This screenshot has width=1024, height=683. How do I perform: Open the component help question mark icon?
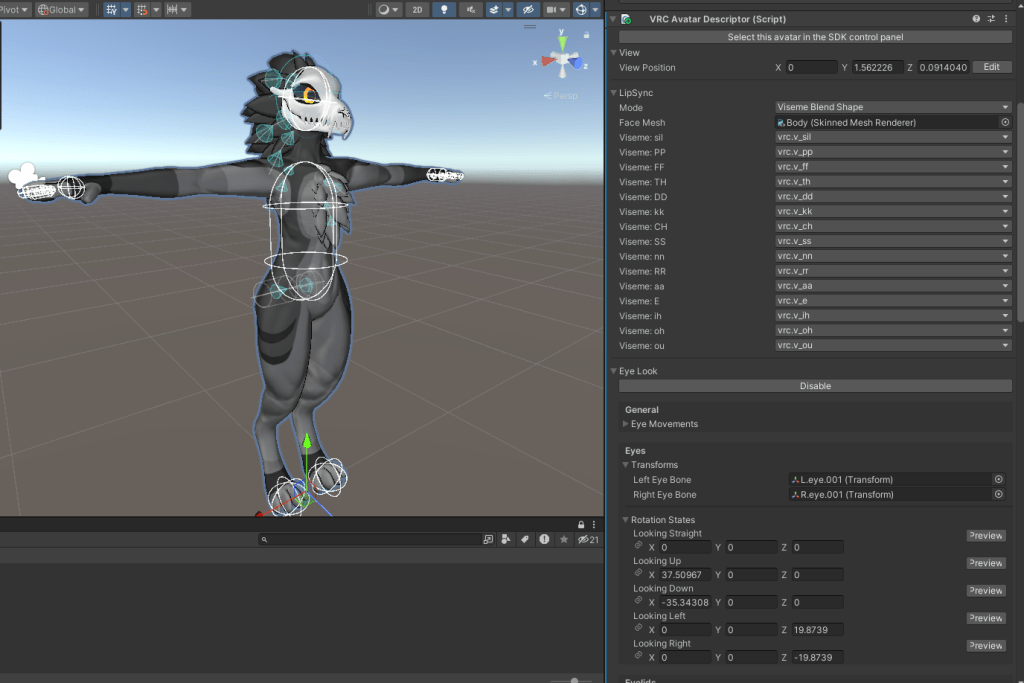[976, 19]
